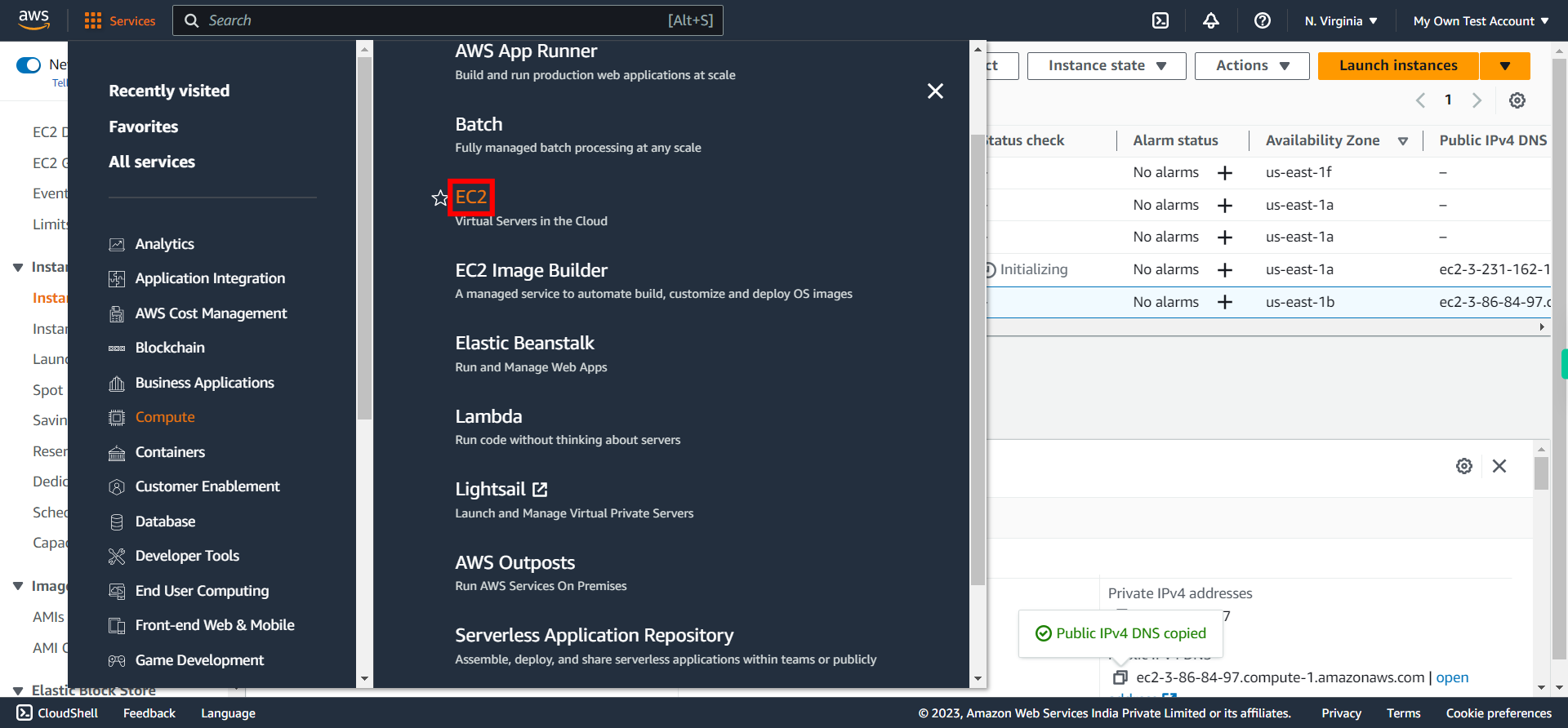1568x728 pixels.
Task: Click the Database category icon
Action: tap(117, 522)
